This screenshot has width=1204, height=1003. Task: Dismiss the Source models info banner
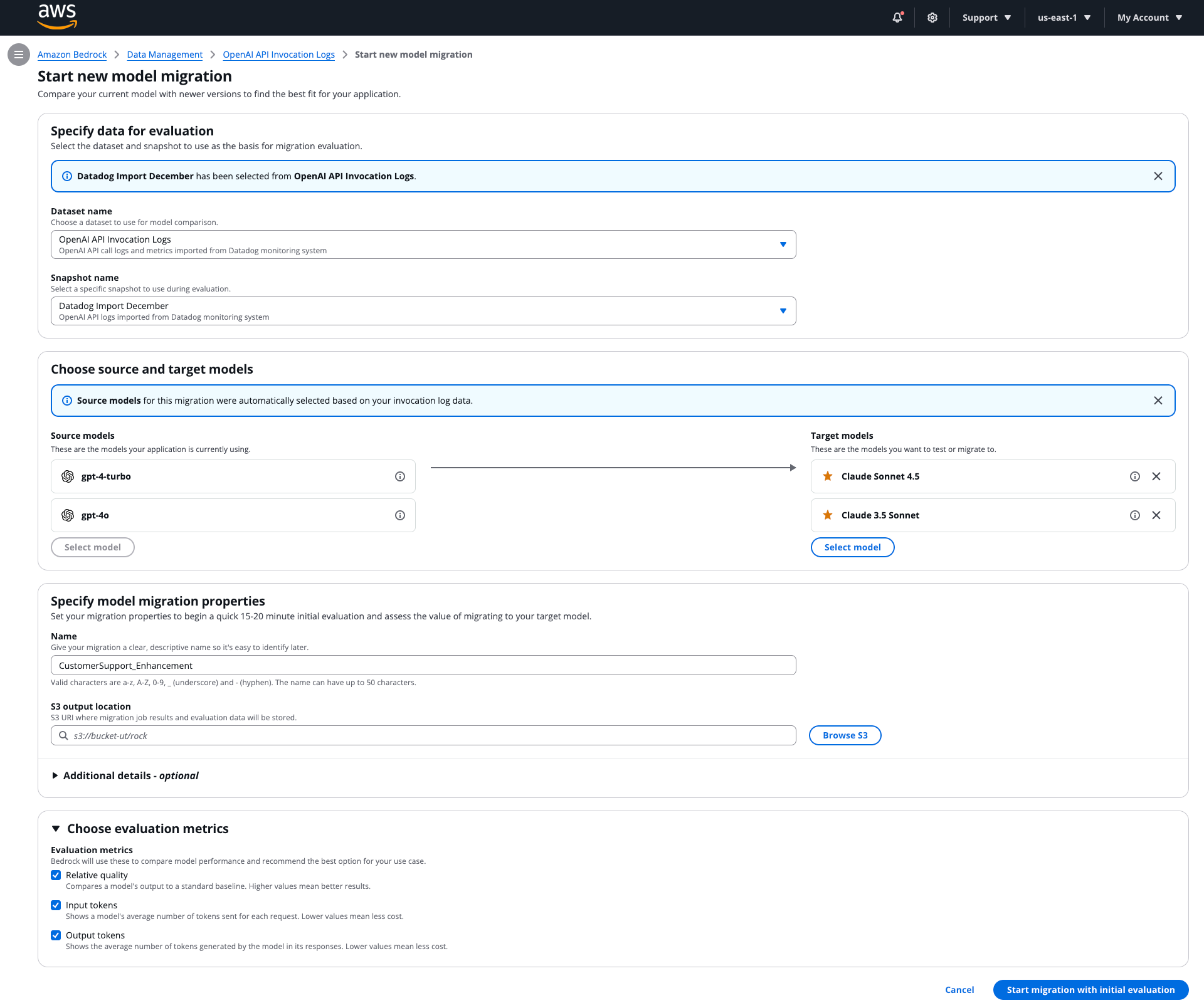tap(1158, 401)
